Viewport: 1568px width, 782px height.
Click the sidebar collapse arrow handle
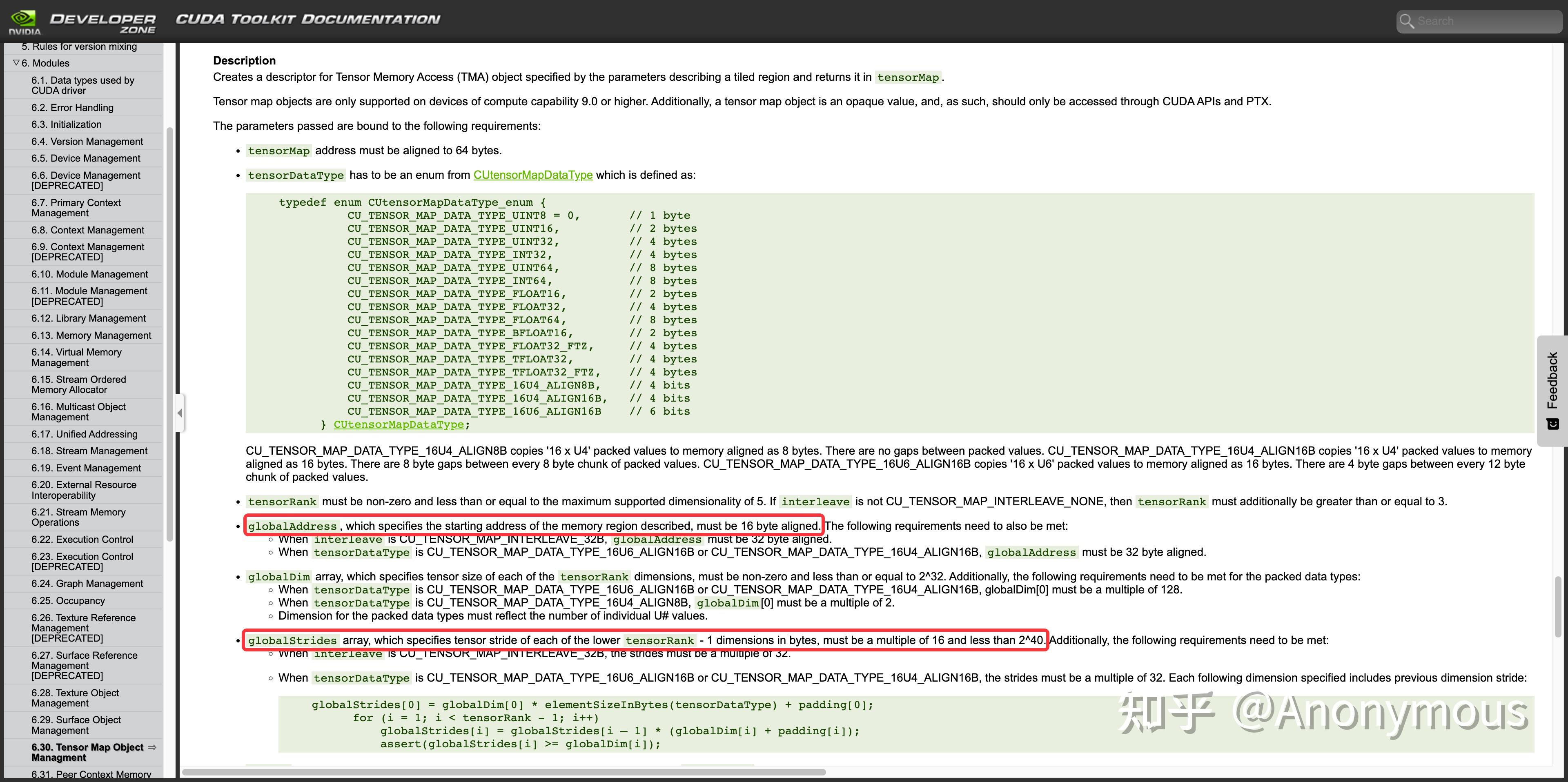(180, 413)
